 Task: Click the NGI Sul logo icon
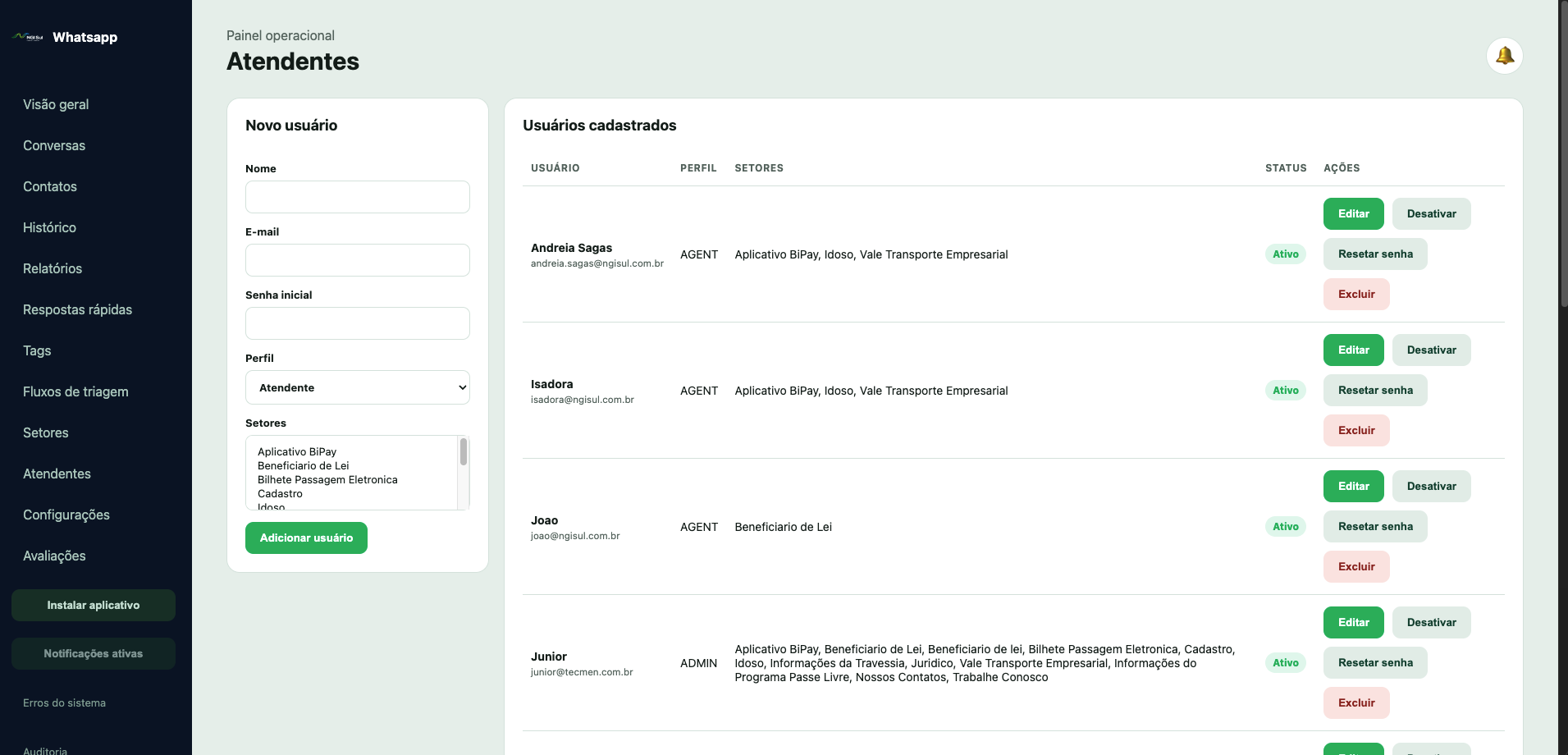(28, 37)
